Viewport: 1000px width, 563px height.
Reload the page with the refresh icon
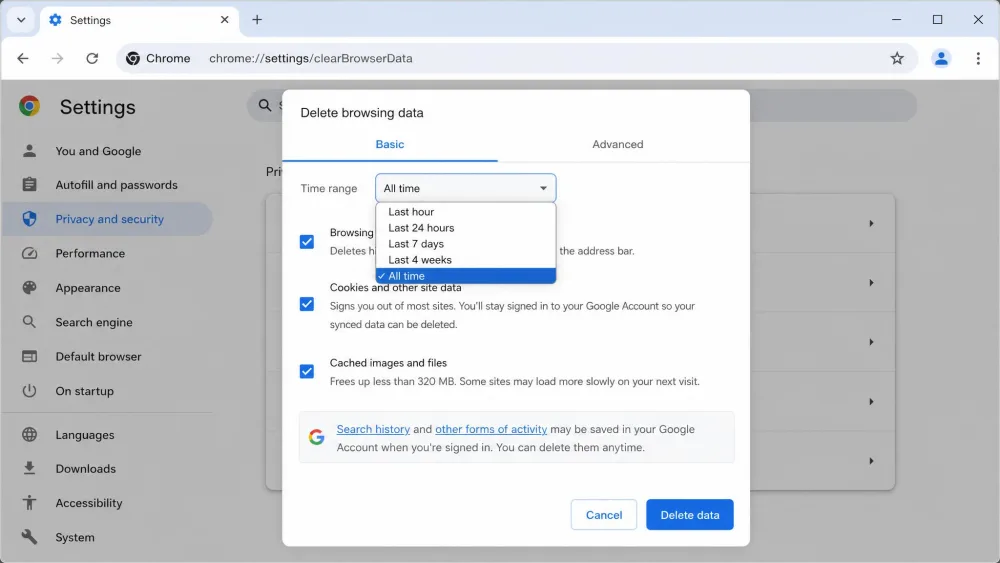(x=92, y=59)
